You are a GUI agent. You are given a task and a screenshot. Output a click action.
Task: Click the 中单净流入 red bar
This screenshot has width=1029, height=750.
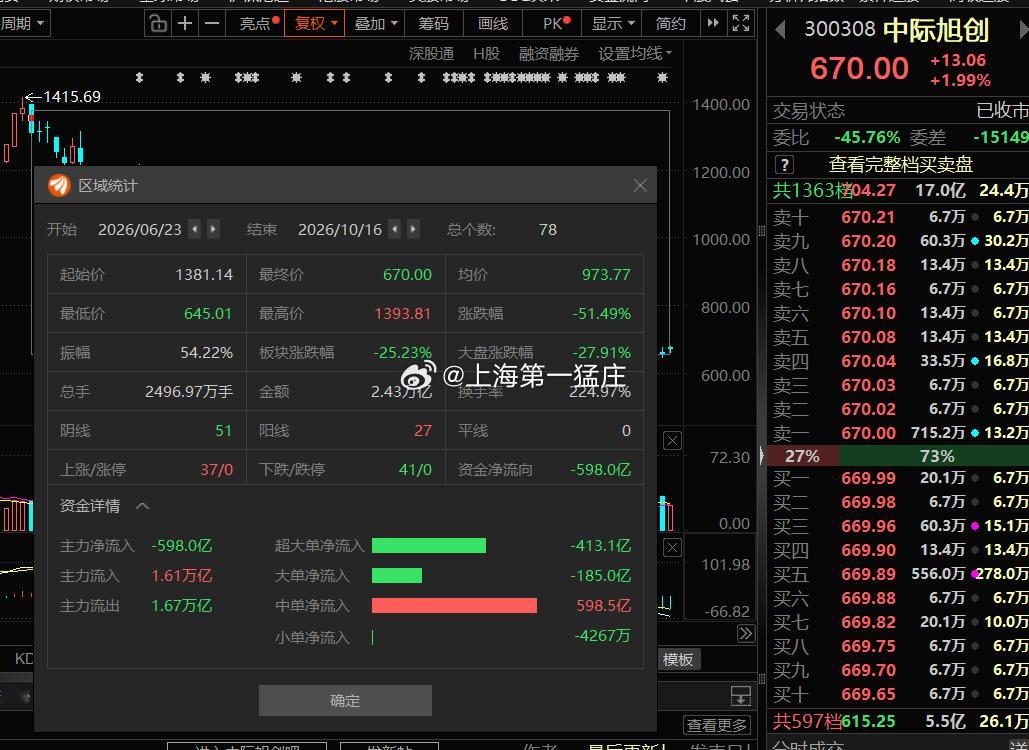(454, 605)
